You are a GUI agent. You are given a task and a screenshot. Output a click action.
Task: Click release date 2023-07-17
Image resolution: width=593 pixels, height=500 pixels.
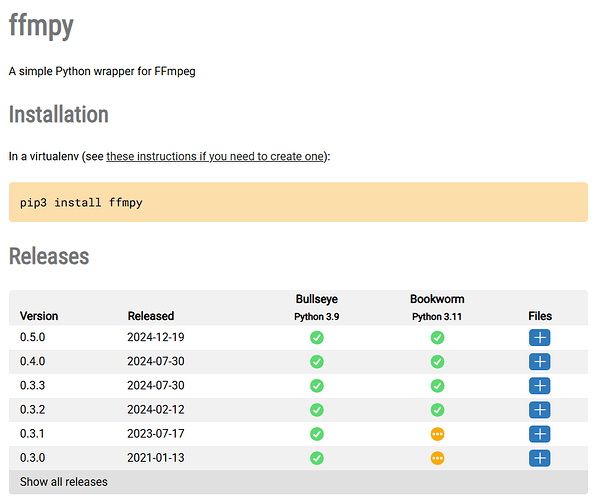156,433
